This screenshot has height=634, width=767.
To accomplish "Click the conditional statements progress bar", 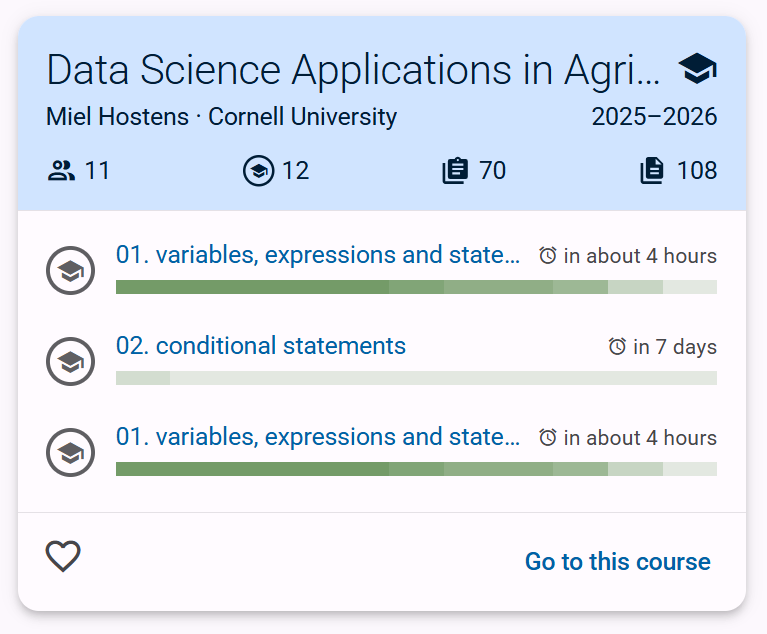I will (x=416, y=378).
